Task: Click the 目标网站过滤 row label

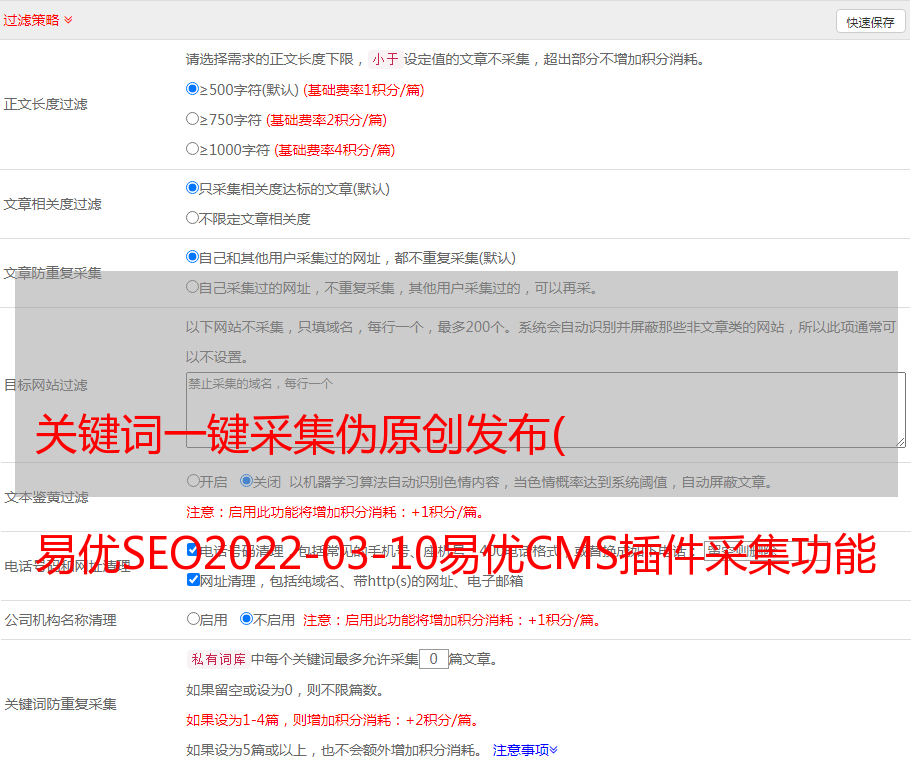Action: click(x=45, y=385)
